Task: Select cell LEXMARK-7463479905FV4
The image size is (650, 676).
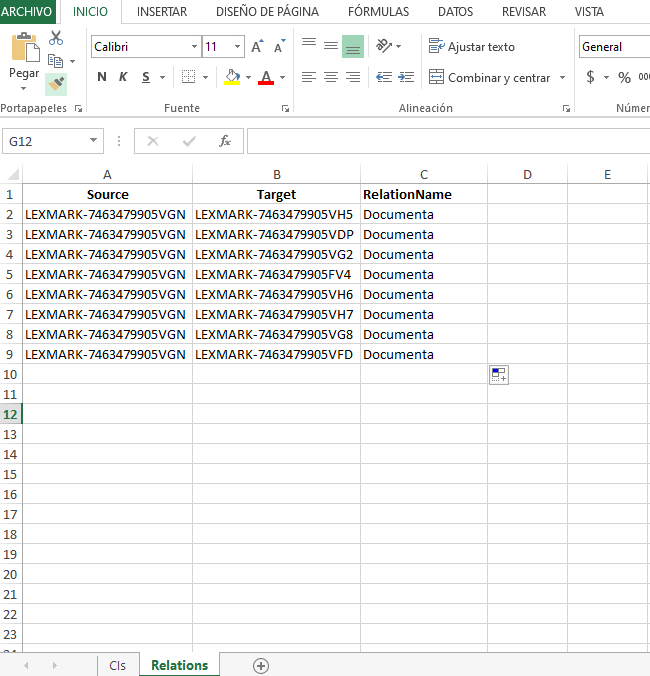Action: pos(276,275)
